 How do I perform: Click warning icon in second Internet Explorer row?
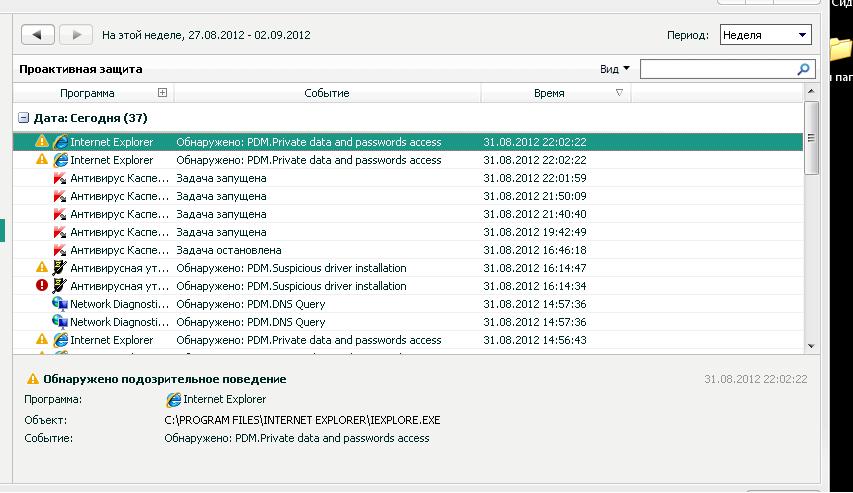point(41,159)
